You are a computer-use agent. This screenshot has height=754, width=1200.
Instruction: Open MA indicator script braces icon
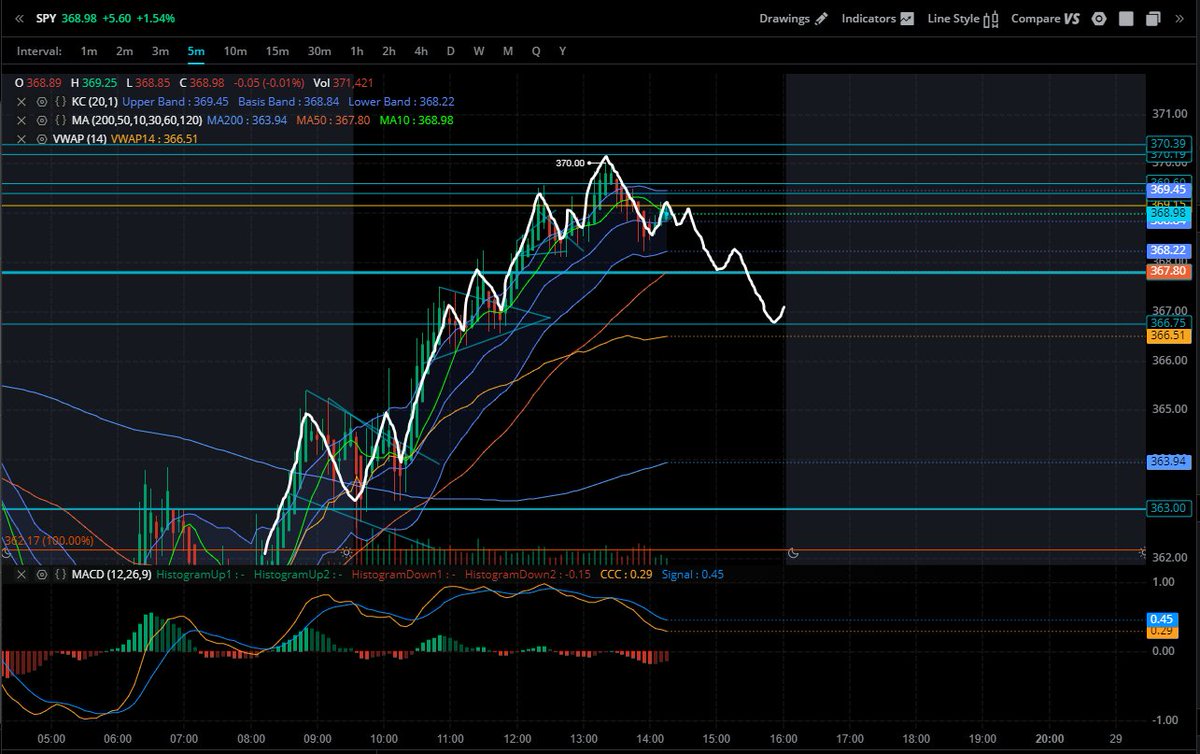(x=61, y=120)
